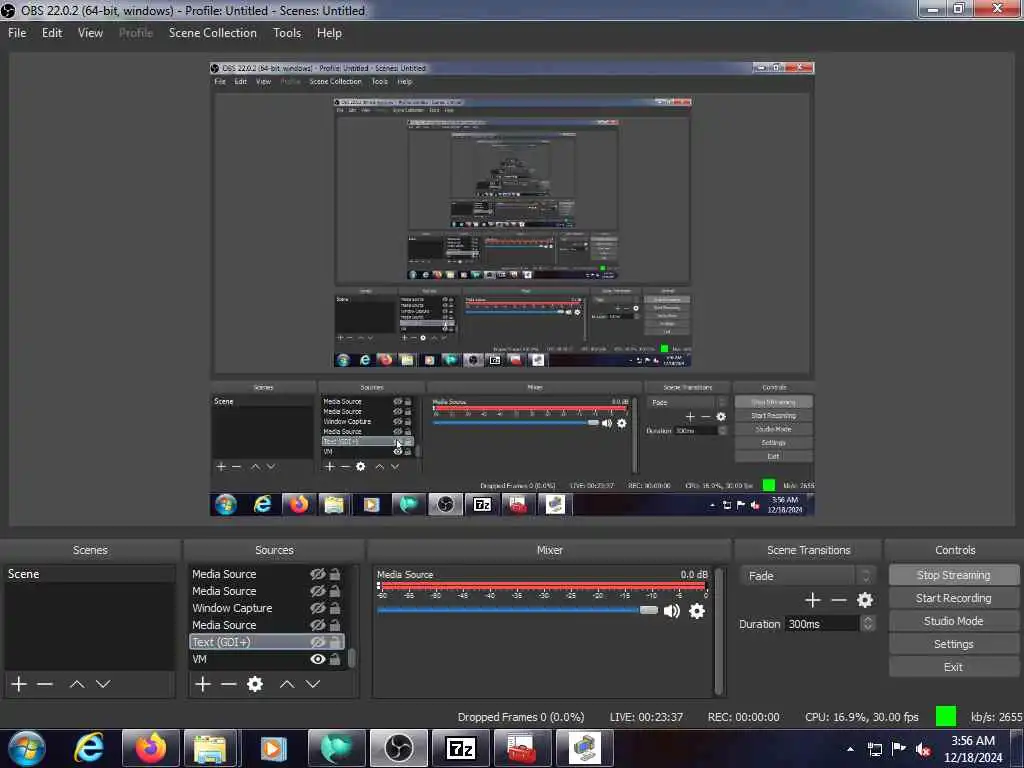Click network tray icon
The height and width of the screenshot is (768, 1024).
point(874,750)
